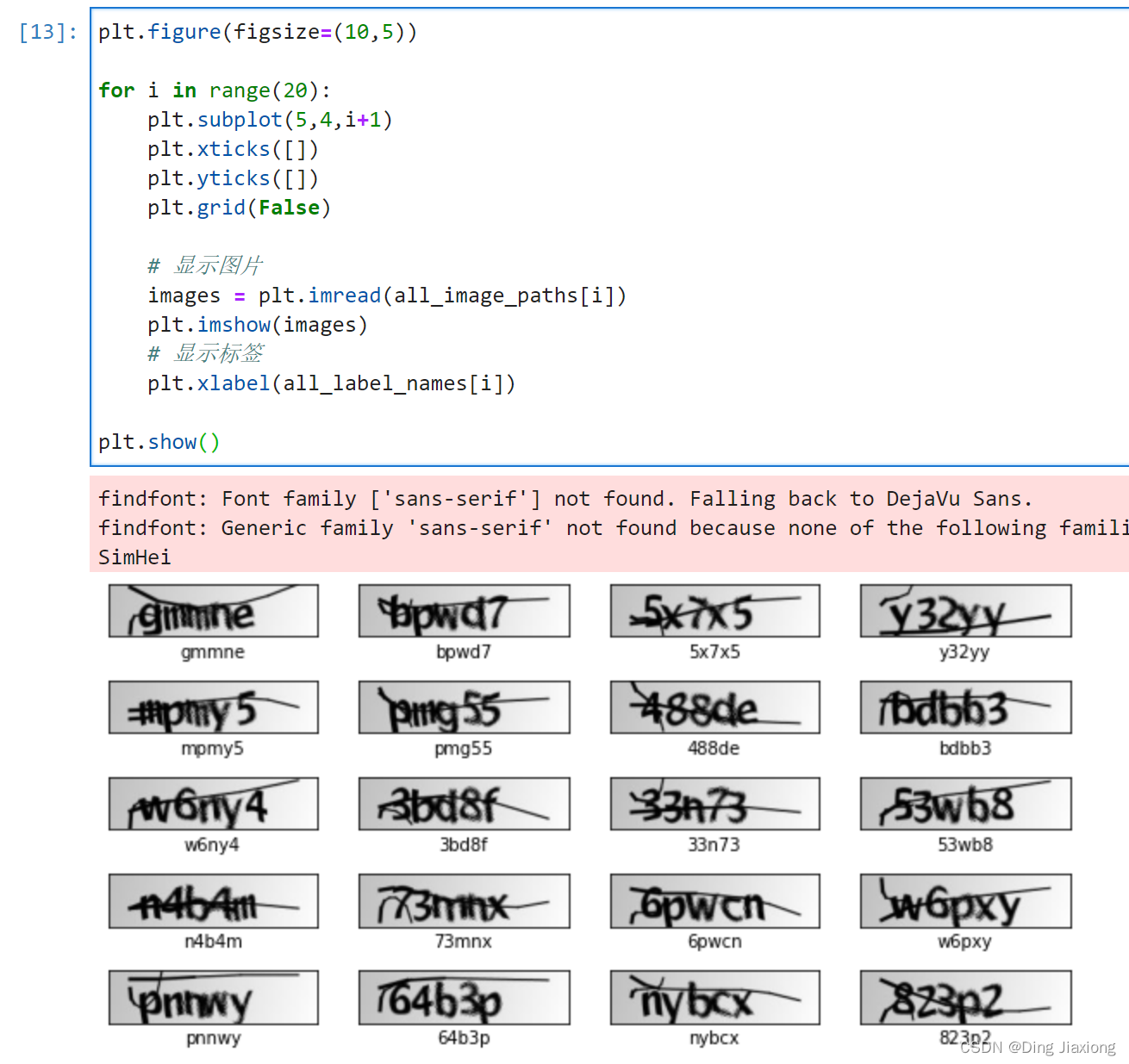Place cursor in plt.show() code line
The height and width of the screenshot is (1064, 1129).
[x=159, y=442]
